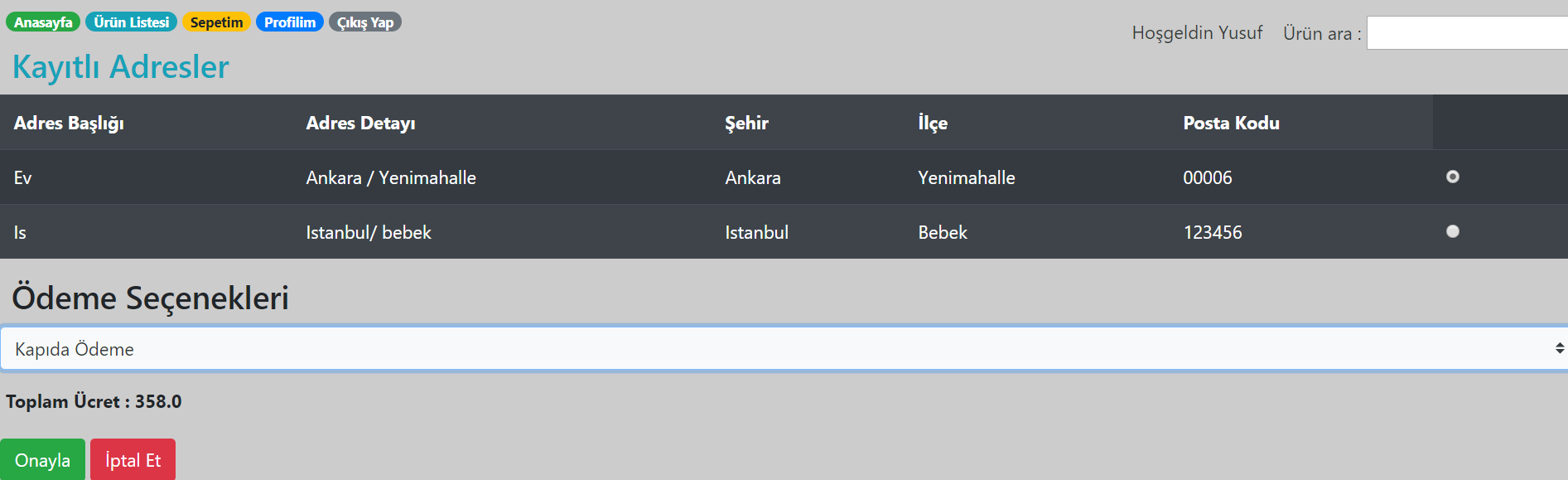The width and height of the screenshot is (1568, 480).
Task: Click the Adres Detayı column header
Action: point(360,123)
